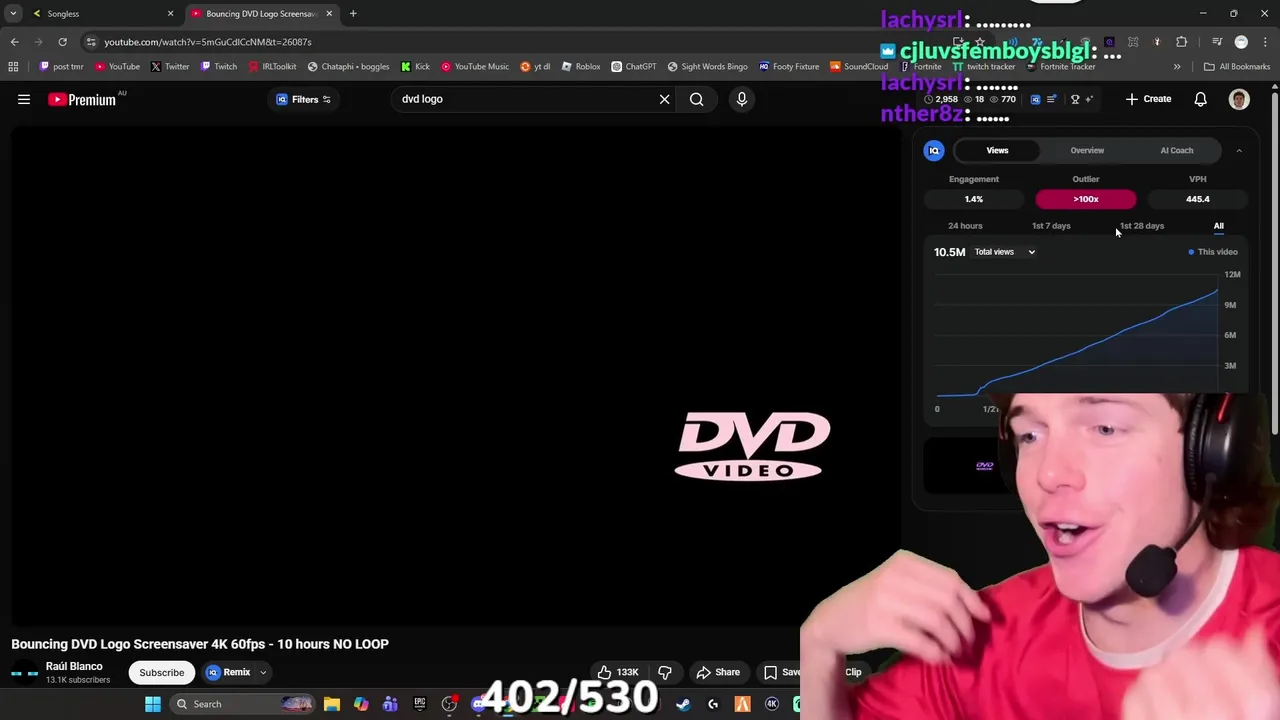Subscribe to Raúl Blanco channel
Screen dimensions: 1280x720
coord(162,672)
